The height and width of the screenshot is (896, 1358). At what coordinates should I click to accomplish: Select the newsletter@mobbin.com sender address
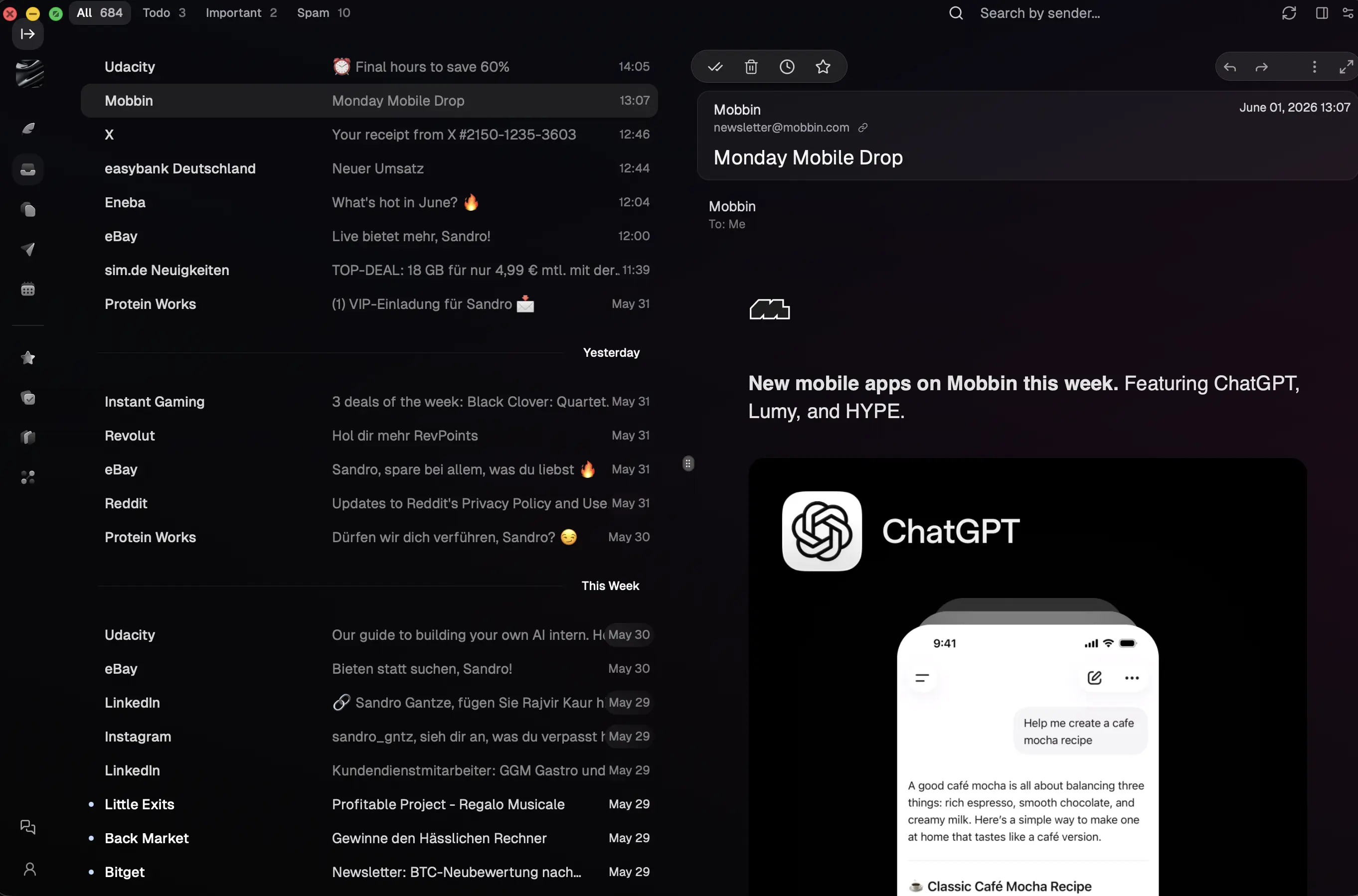[x=781, y=128]
